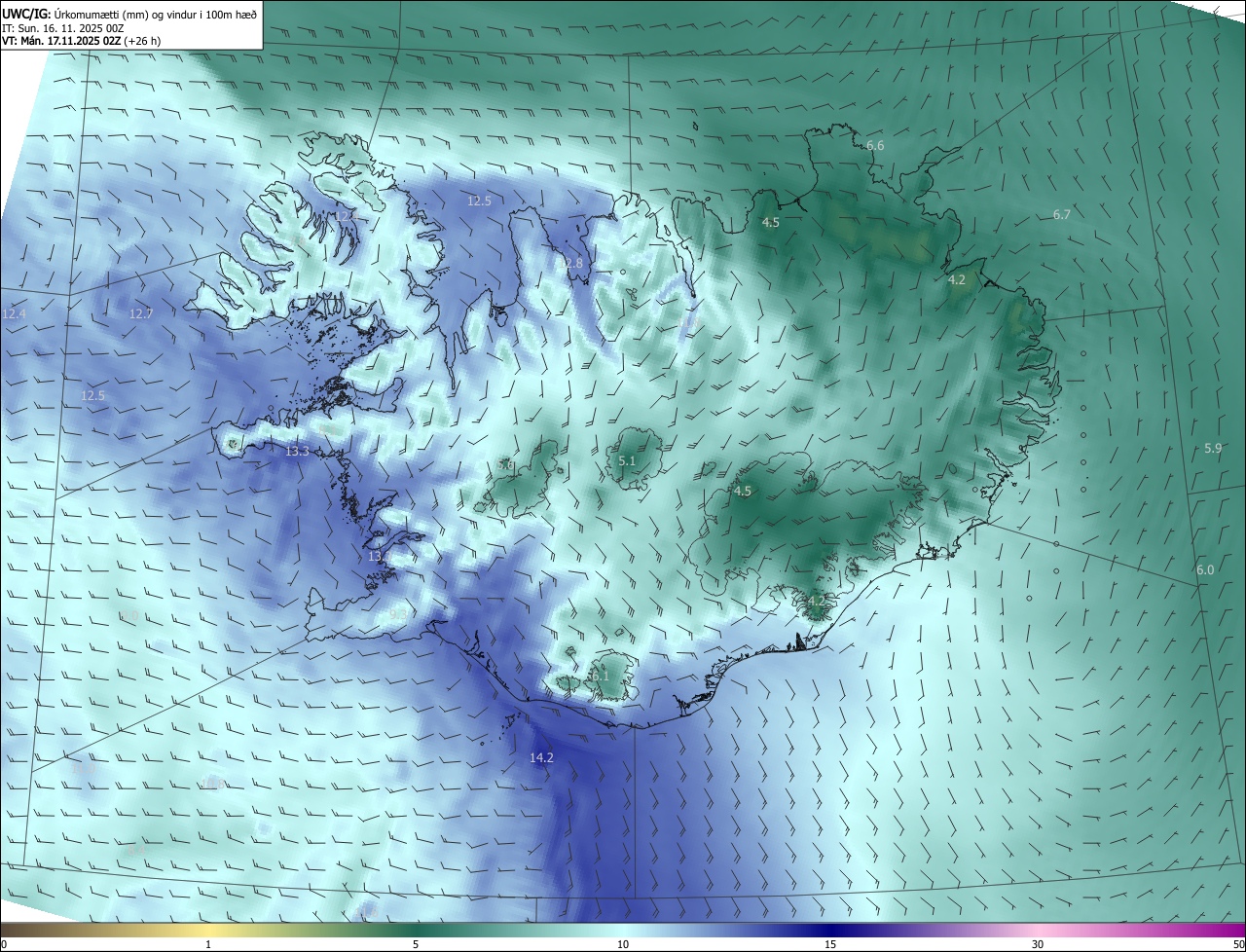
Task: Click the 12.7 value on the map
Action: (x=141, y=313)
